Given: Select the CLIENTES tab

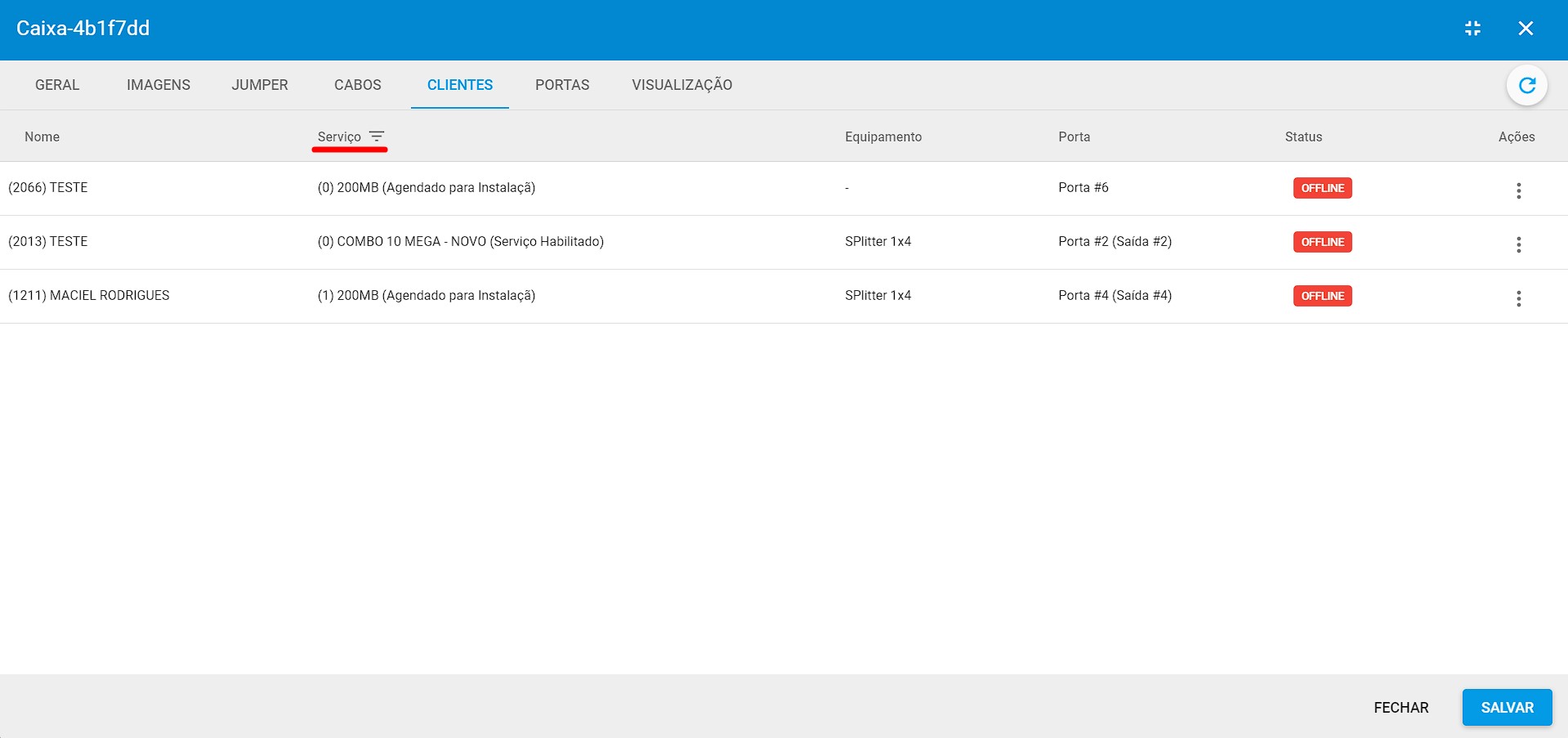Looking at the screenshot, I should pos(460,85).
